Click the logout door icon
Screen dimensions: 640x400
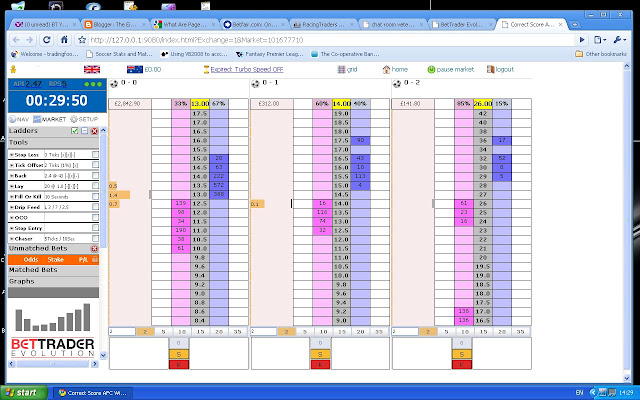tap(490, 69)
